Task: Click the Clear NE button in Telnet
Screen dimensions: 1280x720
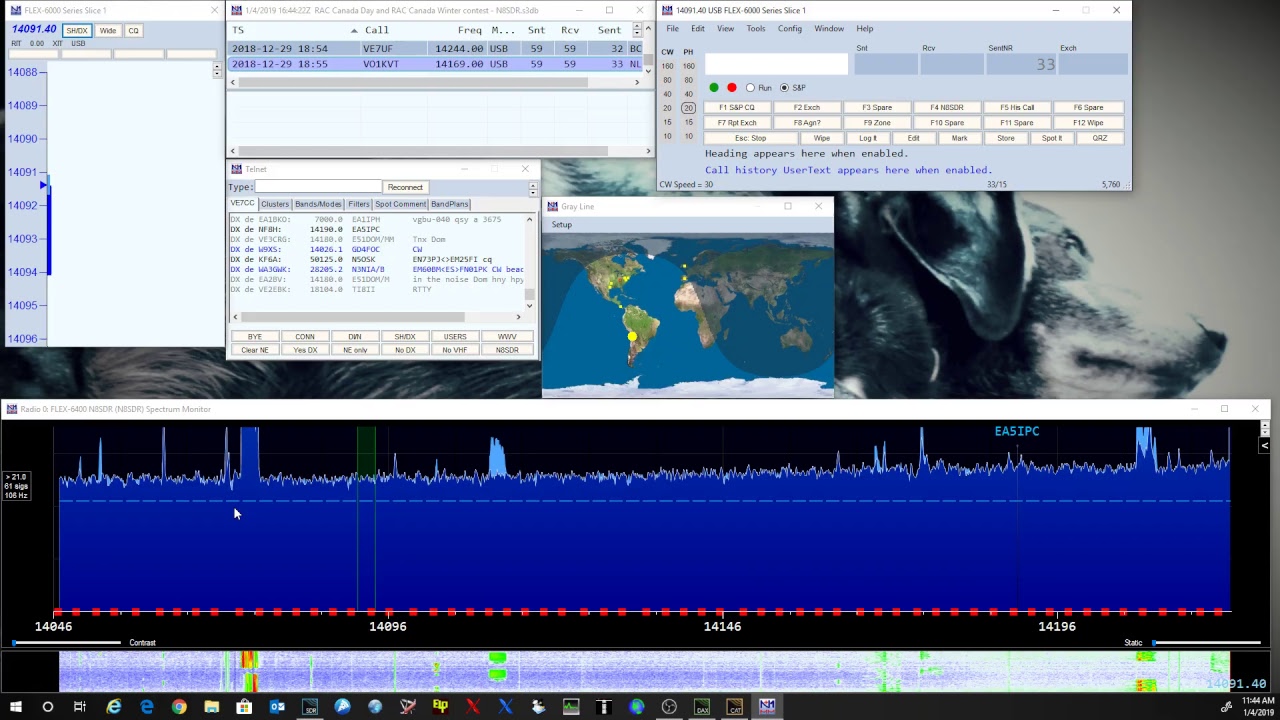Action: 255,350
